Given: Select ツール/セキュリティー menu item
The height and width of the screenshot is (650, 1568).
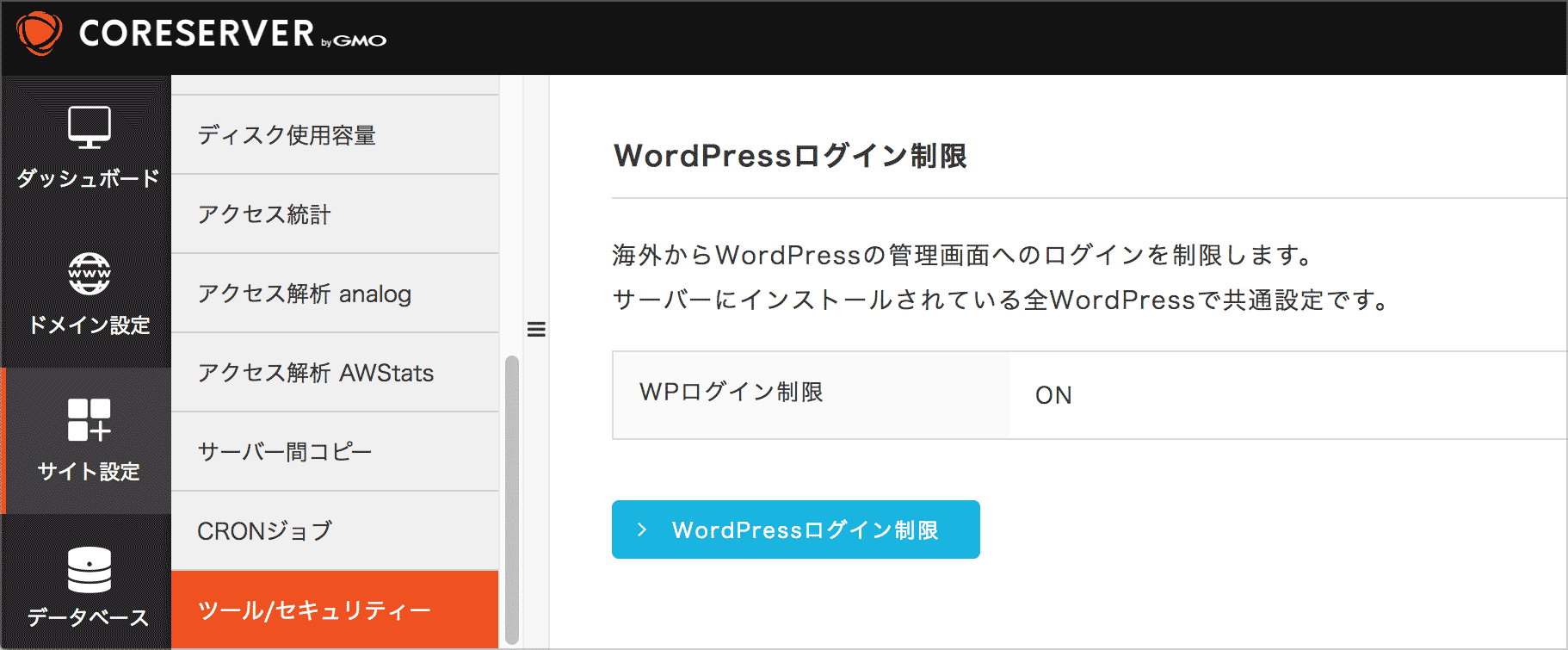Looking at the screenshot, I should tap(335, 610).
